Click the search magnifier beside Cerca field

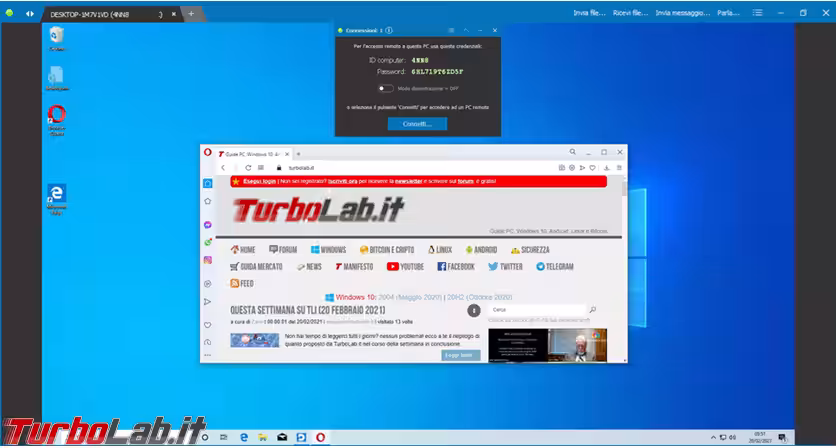[x=592, y=310]
